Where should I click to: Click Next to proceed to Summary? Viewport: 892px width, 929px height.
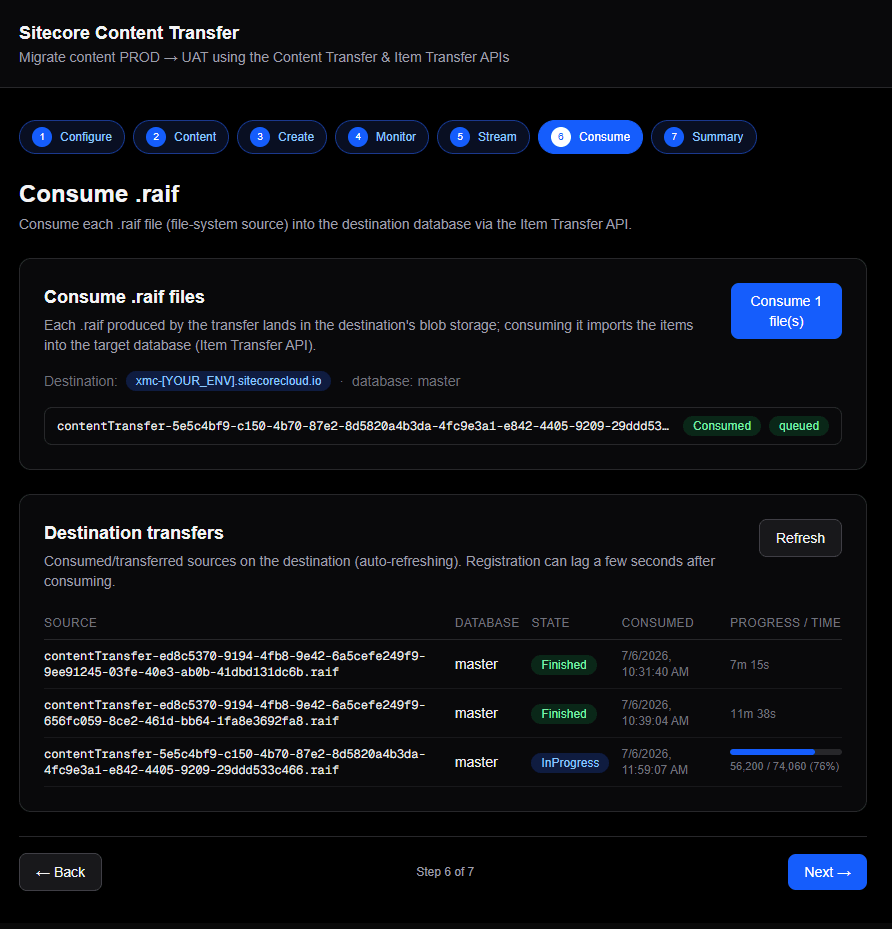click(x=827, y=872)
